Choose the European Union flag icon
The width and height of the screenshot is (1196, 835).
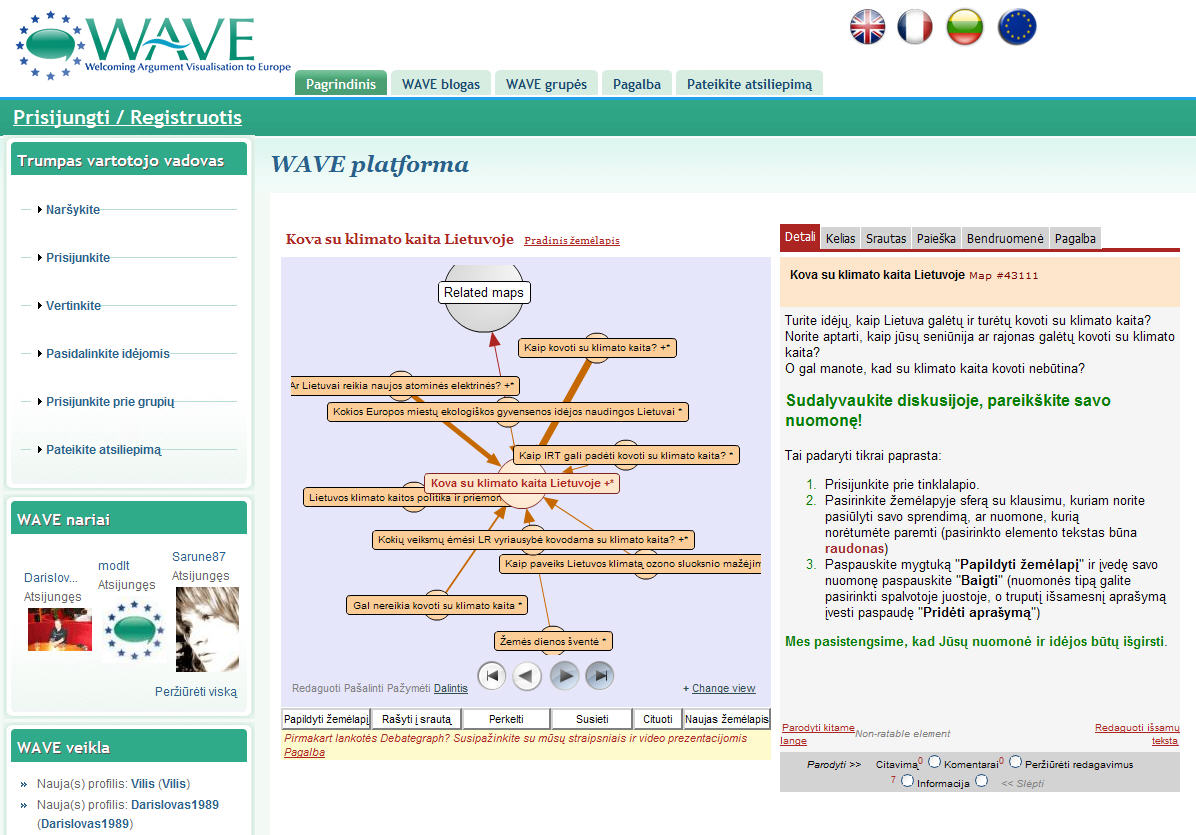coord(1018,27)
